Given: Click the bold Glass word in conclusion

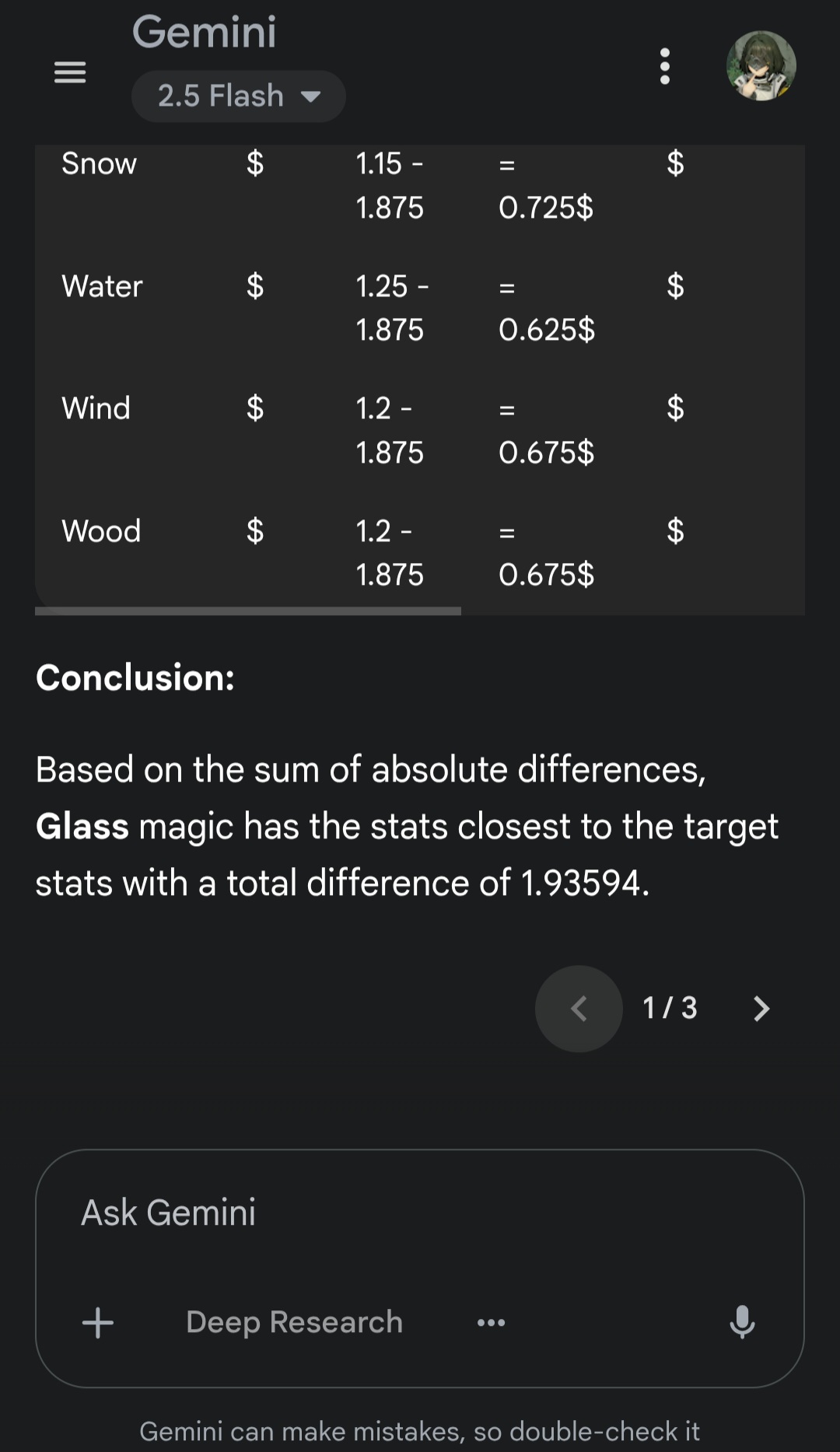Looking at the screenshot, I should coord(82,827).
